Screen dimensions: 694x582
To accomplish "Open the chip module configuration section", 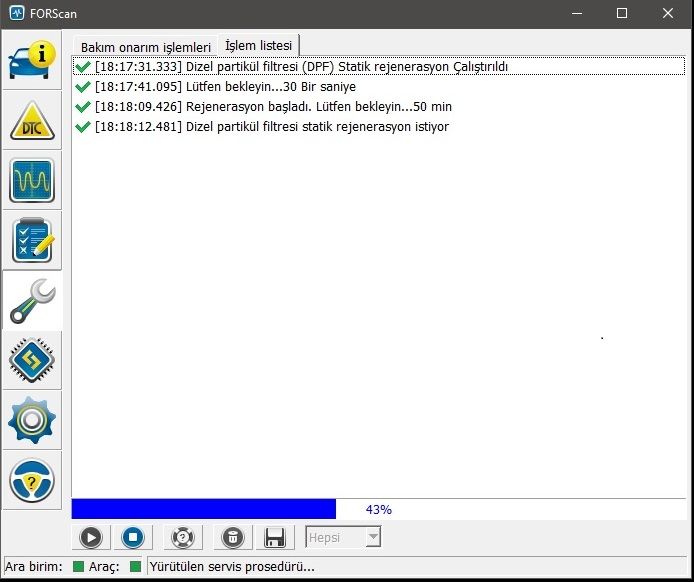I will pos(32,360).
